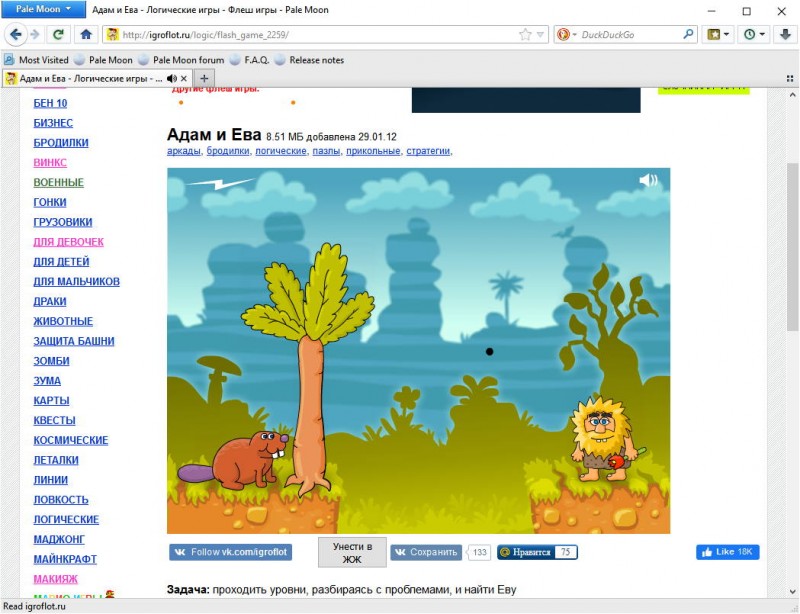This screenshot has width=800, height=614.
Task: Open the bookmarks toolbar button
Action: pos(718,35)
